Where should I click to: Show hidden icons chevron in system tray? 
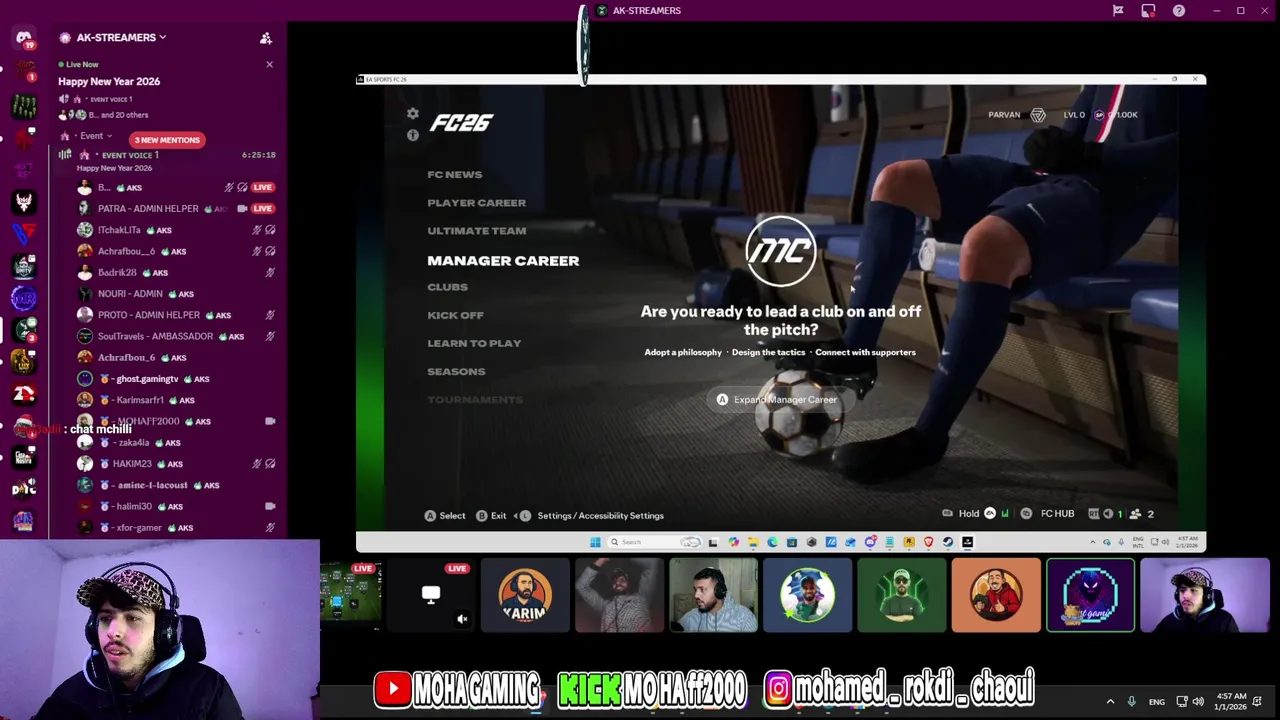pos(1110,702)
